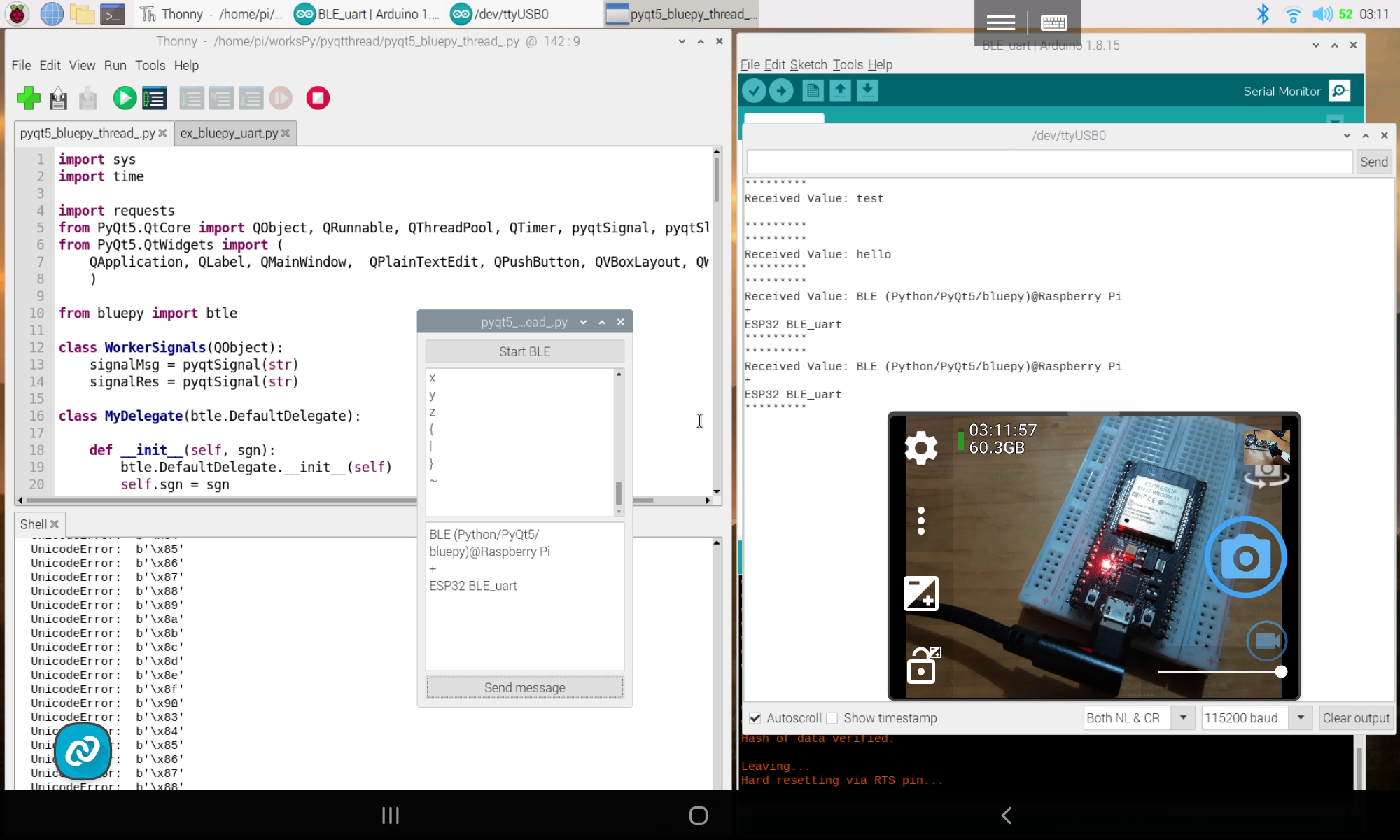Open the Serial Monitor in Arduino
Screen dimensions: 1400x840
click(1339, 91)
